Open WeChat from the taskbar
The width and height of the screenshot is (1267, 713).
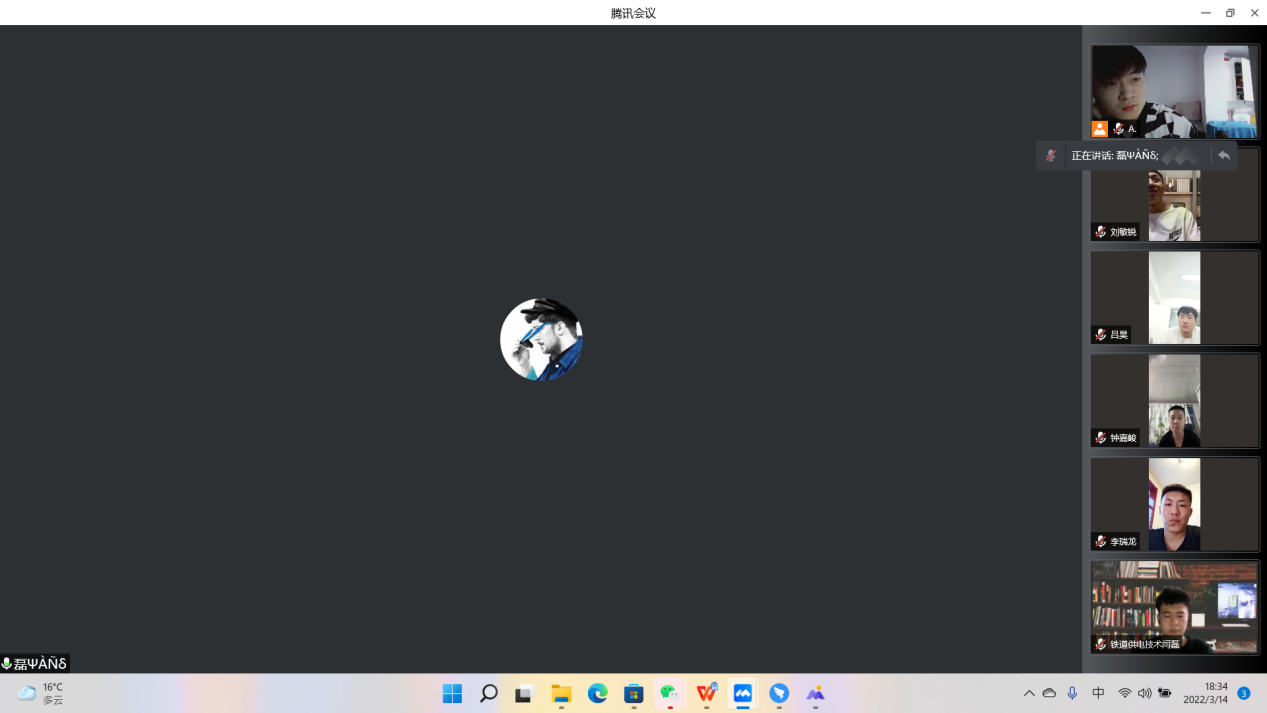coord(669,693)
